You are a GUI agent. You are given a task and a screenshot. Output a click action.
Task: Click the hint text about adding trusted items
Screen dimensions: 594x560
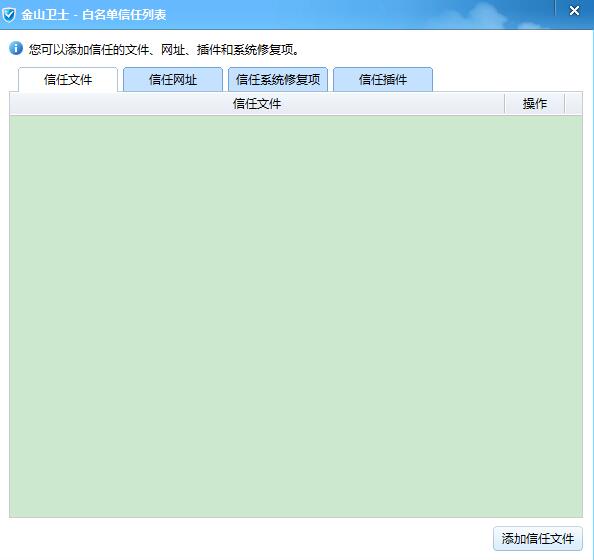click(164, 49)
